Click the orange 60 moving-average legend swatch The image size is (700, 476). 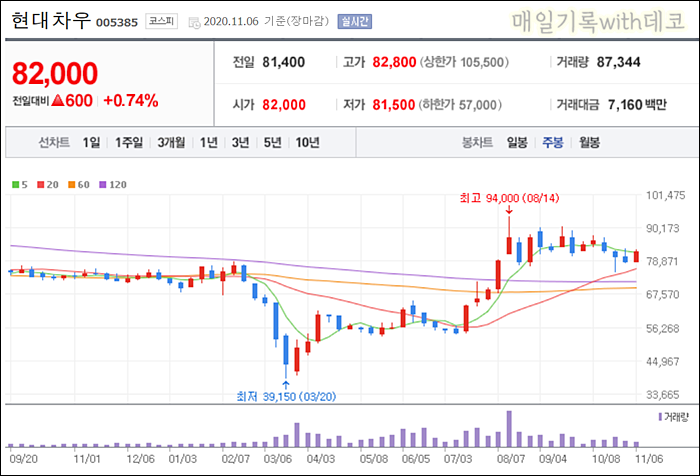(71, 184)
